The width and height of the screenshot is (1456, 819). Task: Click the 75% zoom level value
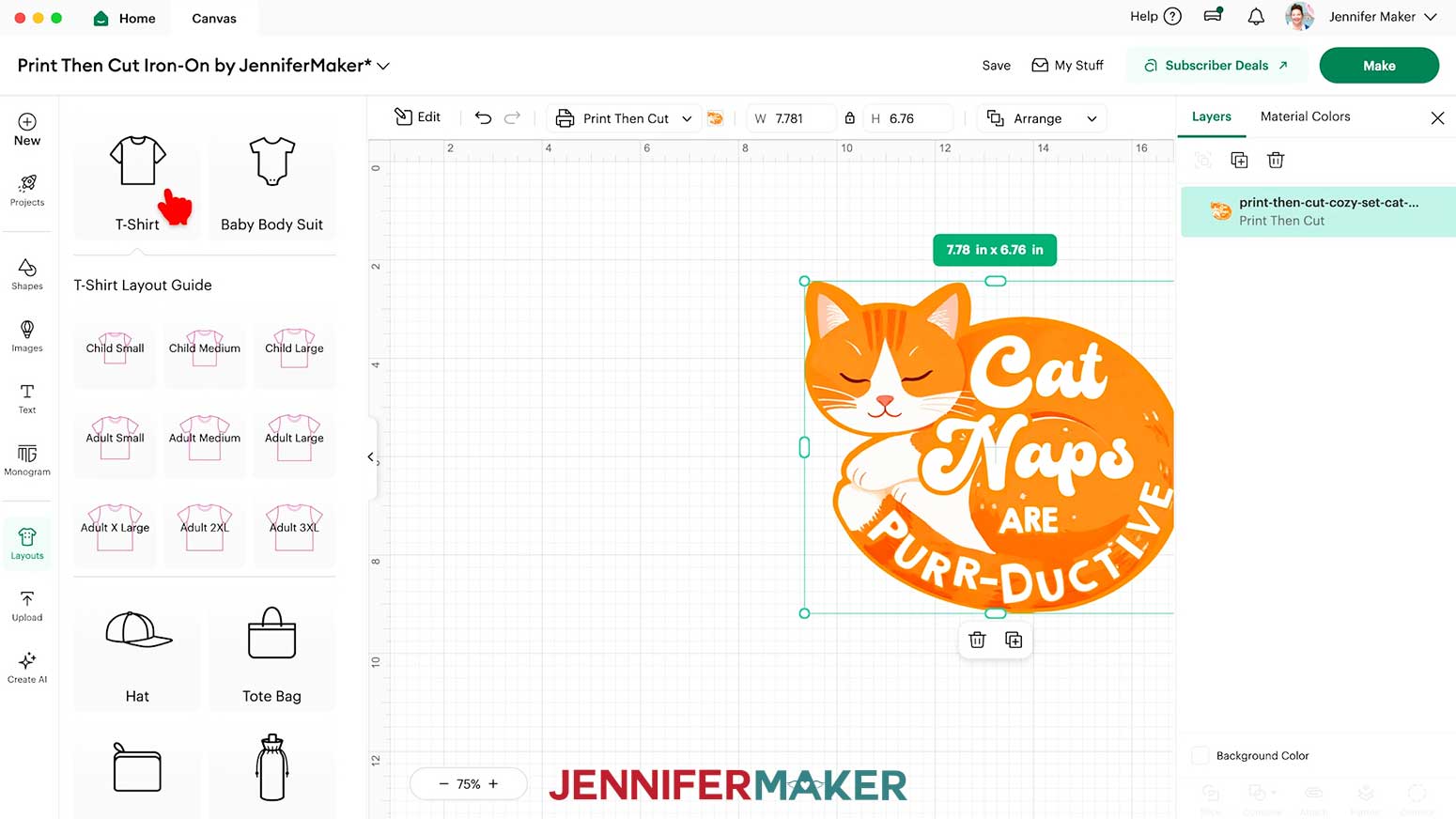coord(468,783)
